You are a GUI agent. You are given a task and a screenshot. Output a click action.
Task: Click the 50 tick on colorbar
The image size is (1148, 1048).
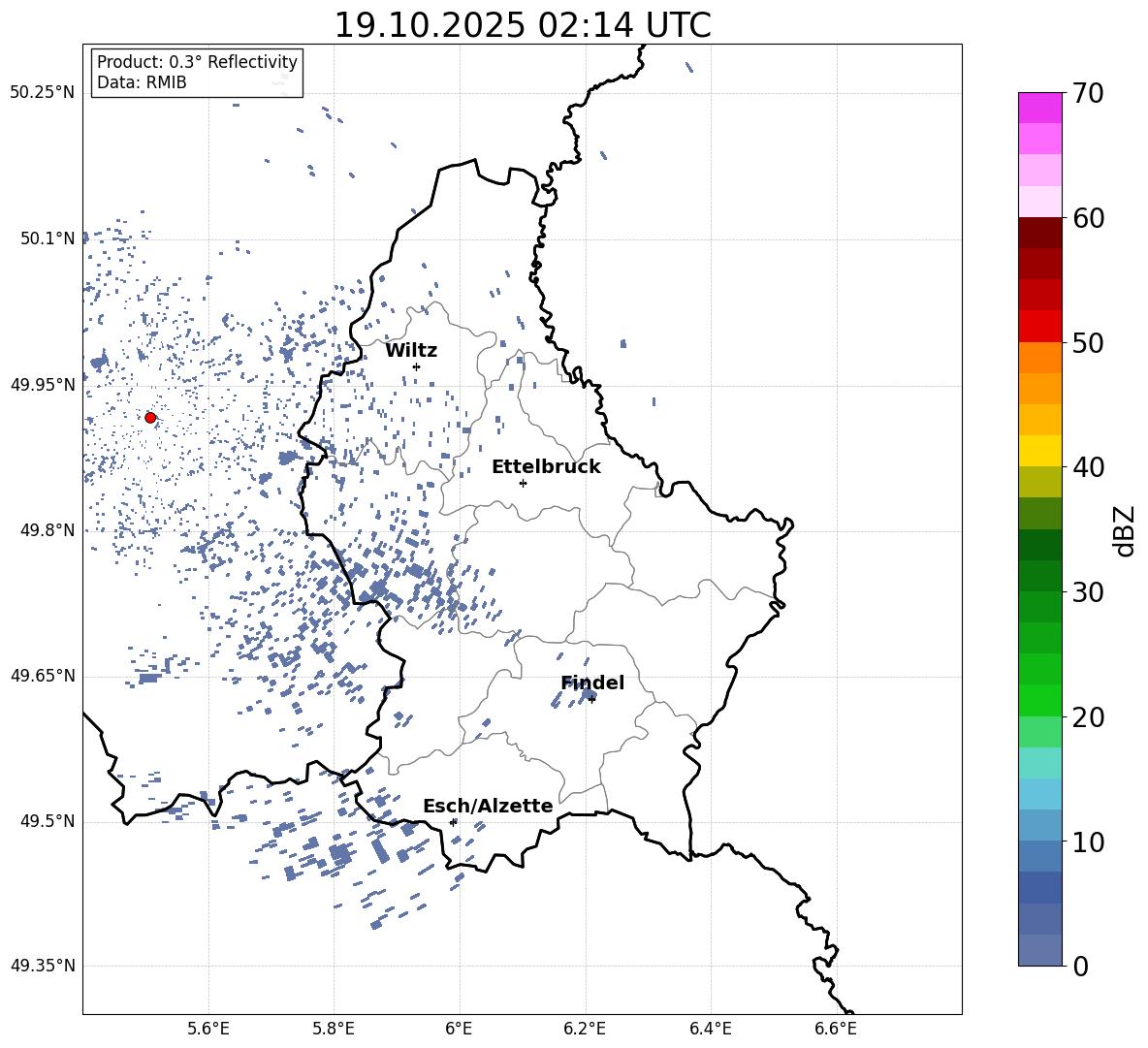tap(1087, 342)
